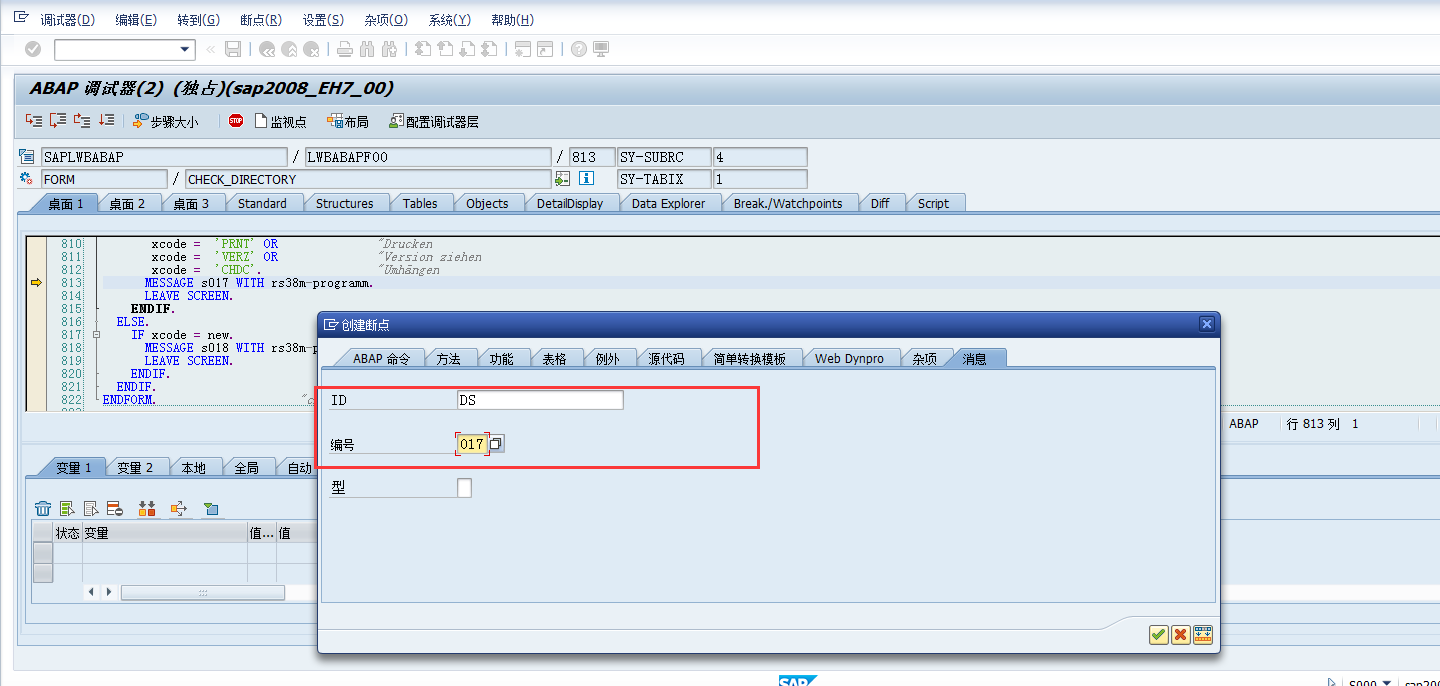Switch to the Tables tab
Screen dimensions: 1440x686
tap(421, 203)
